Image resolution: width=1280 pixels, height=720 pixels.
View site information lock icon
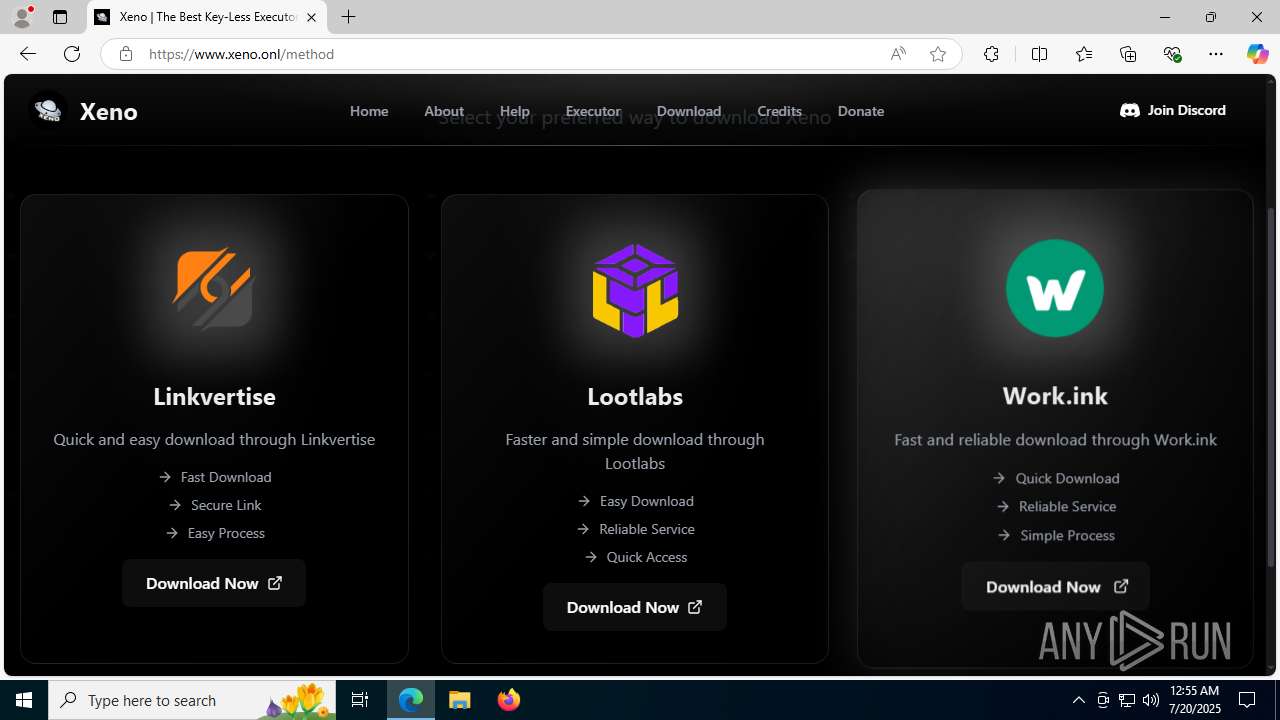(x=125, y=54)
